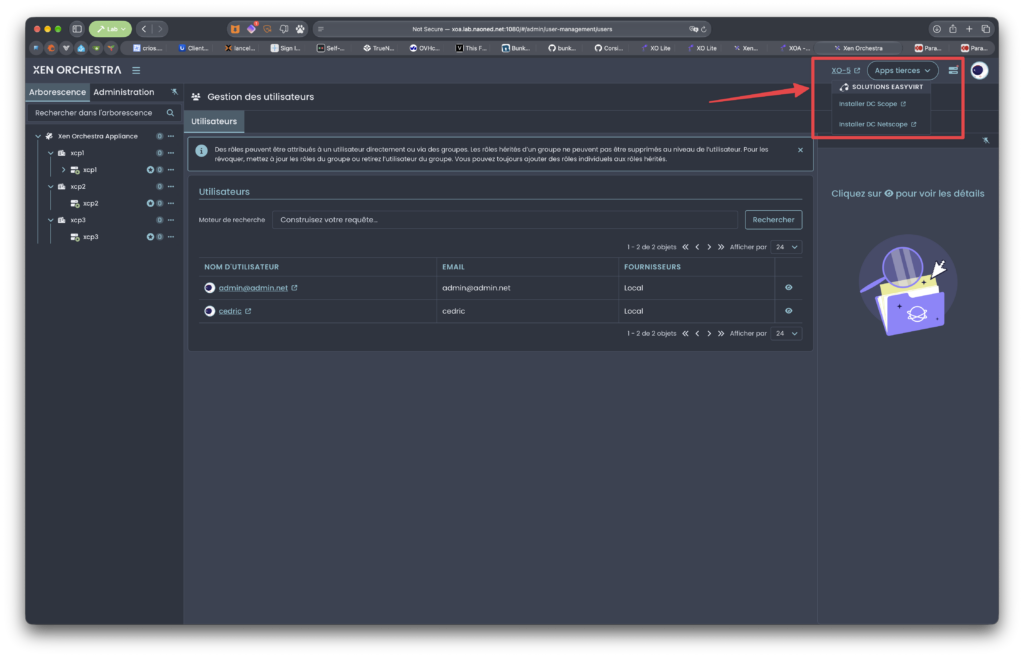This screenshot has width=1024, height=658.
Task: Click the pin icon beside the Administration tab
Action: 174,92
